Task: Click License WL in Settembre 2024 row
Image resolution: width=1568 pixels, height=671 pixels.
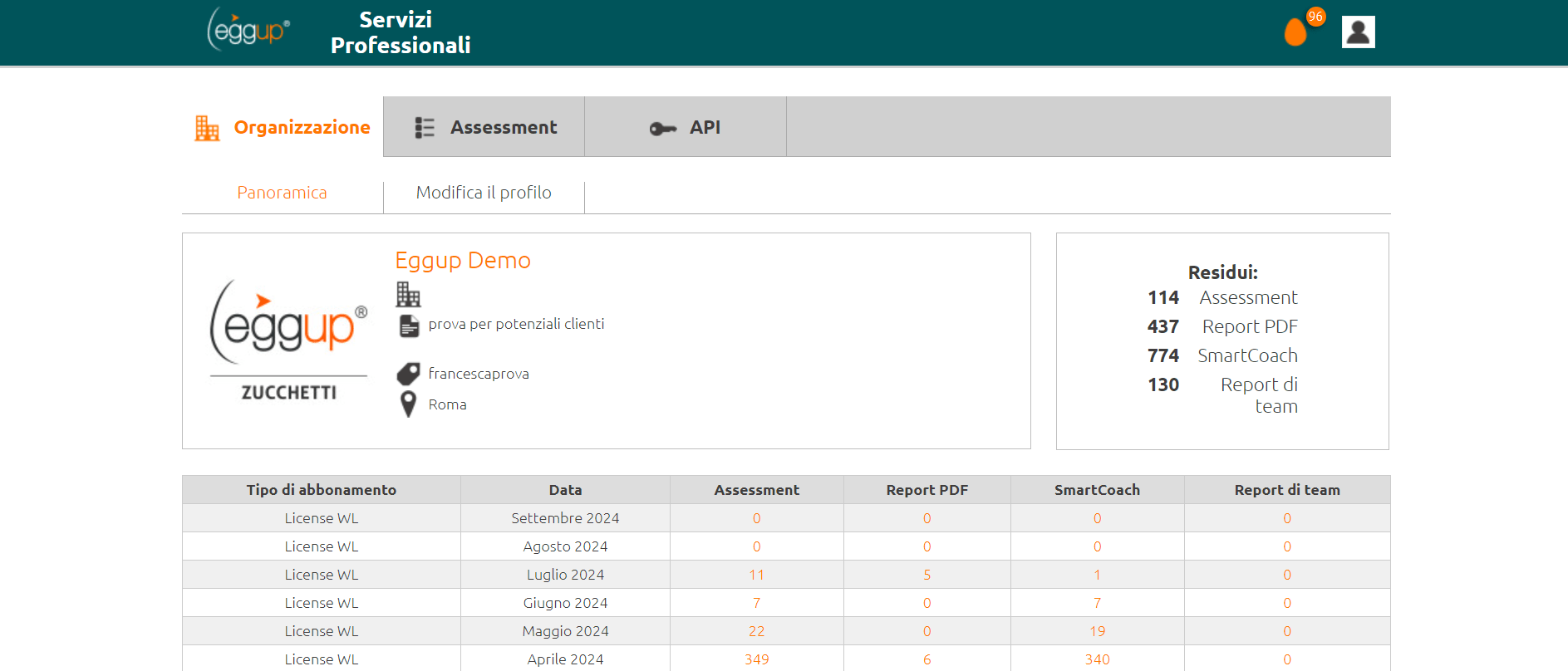Action: coord(322,518)
